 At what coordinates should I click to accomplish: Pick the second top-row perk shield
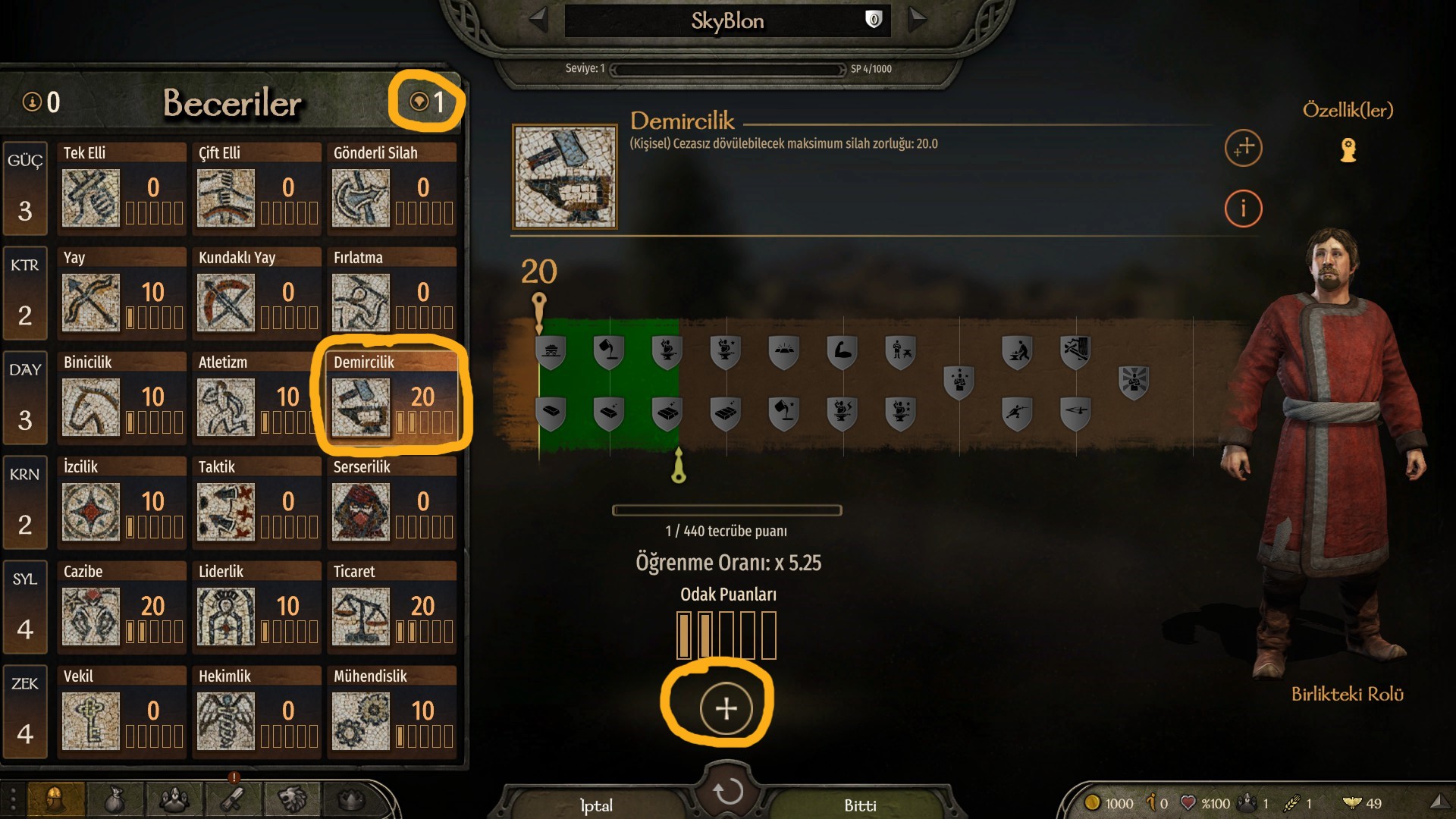609,352
